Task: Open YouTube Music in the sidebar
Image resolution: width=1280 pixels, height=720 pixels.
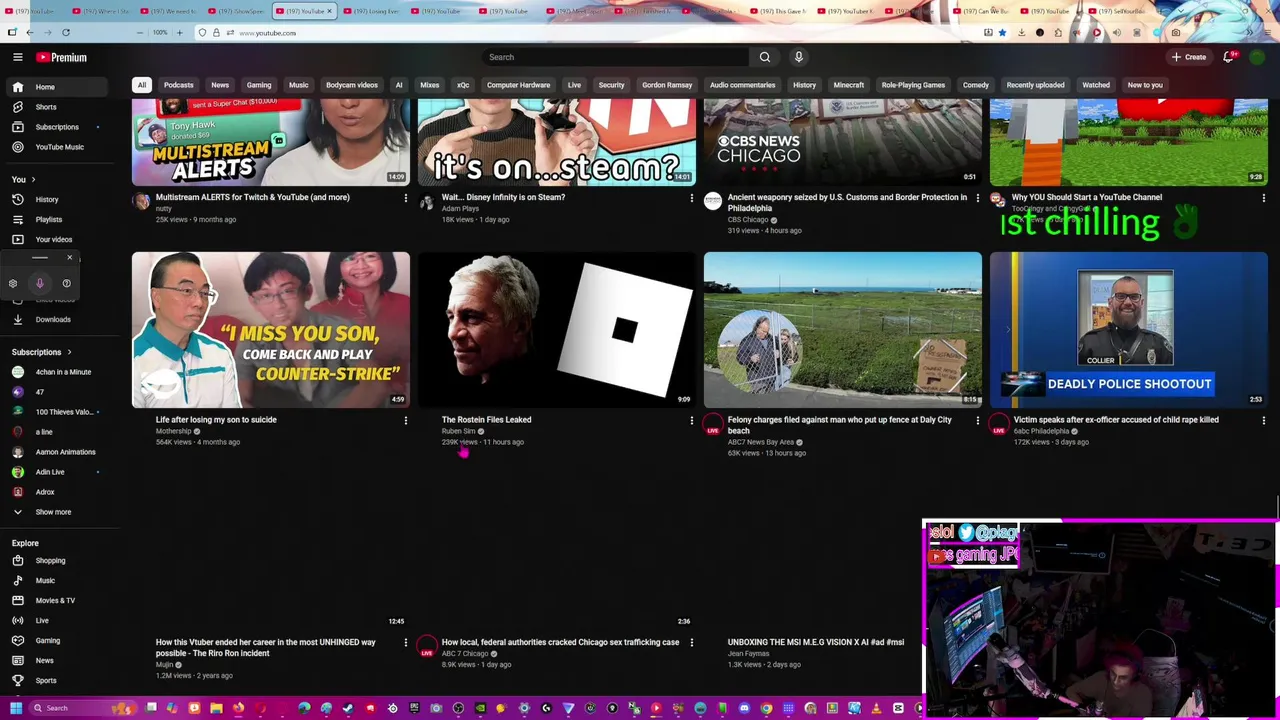Action: (56, 147)
